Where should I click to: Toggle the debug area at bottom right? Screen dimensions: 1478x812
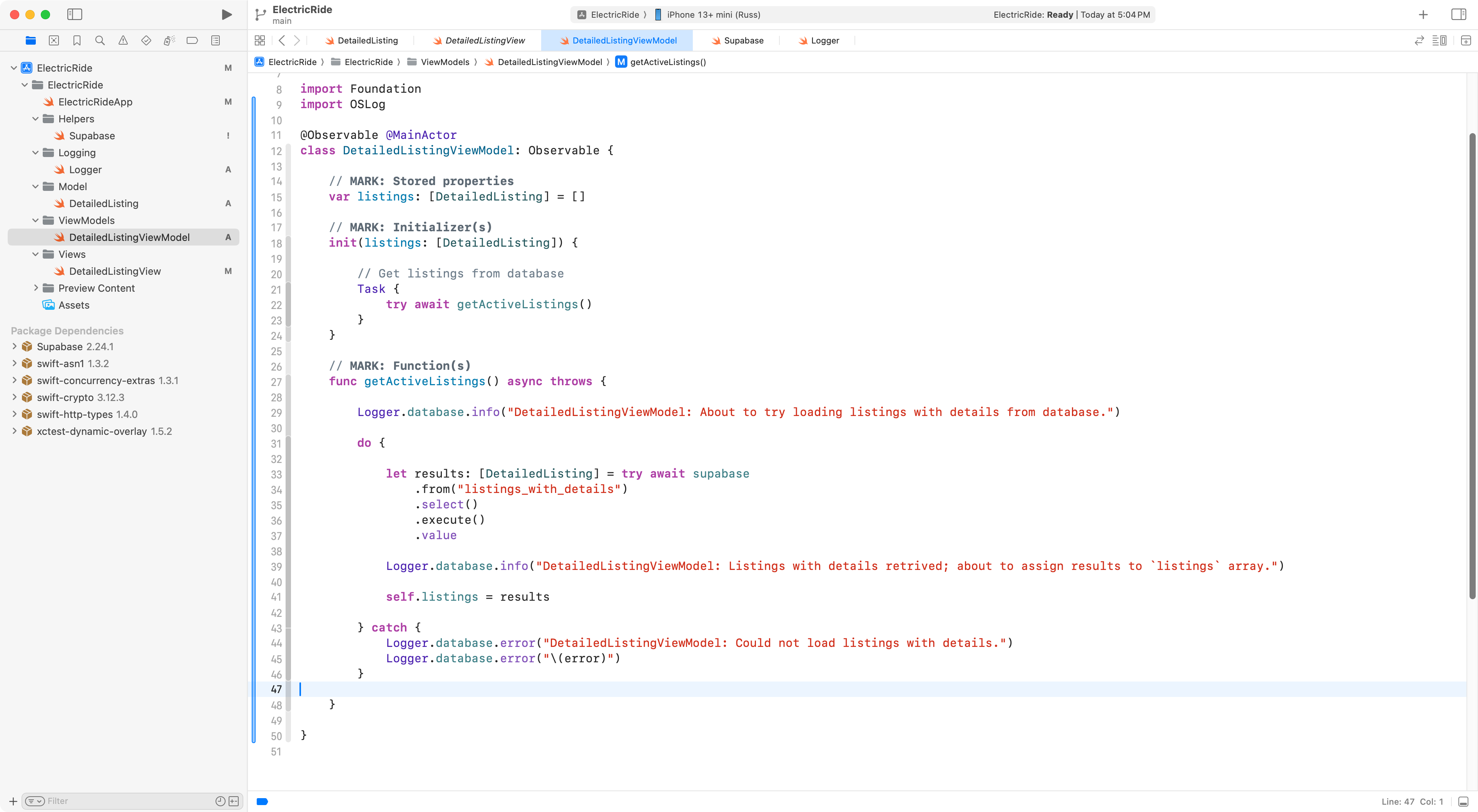coord(1464,801)
